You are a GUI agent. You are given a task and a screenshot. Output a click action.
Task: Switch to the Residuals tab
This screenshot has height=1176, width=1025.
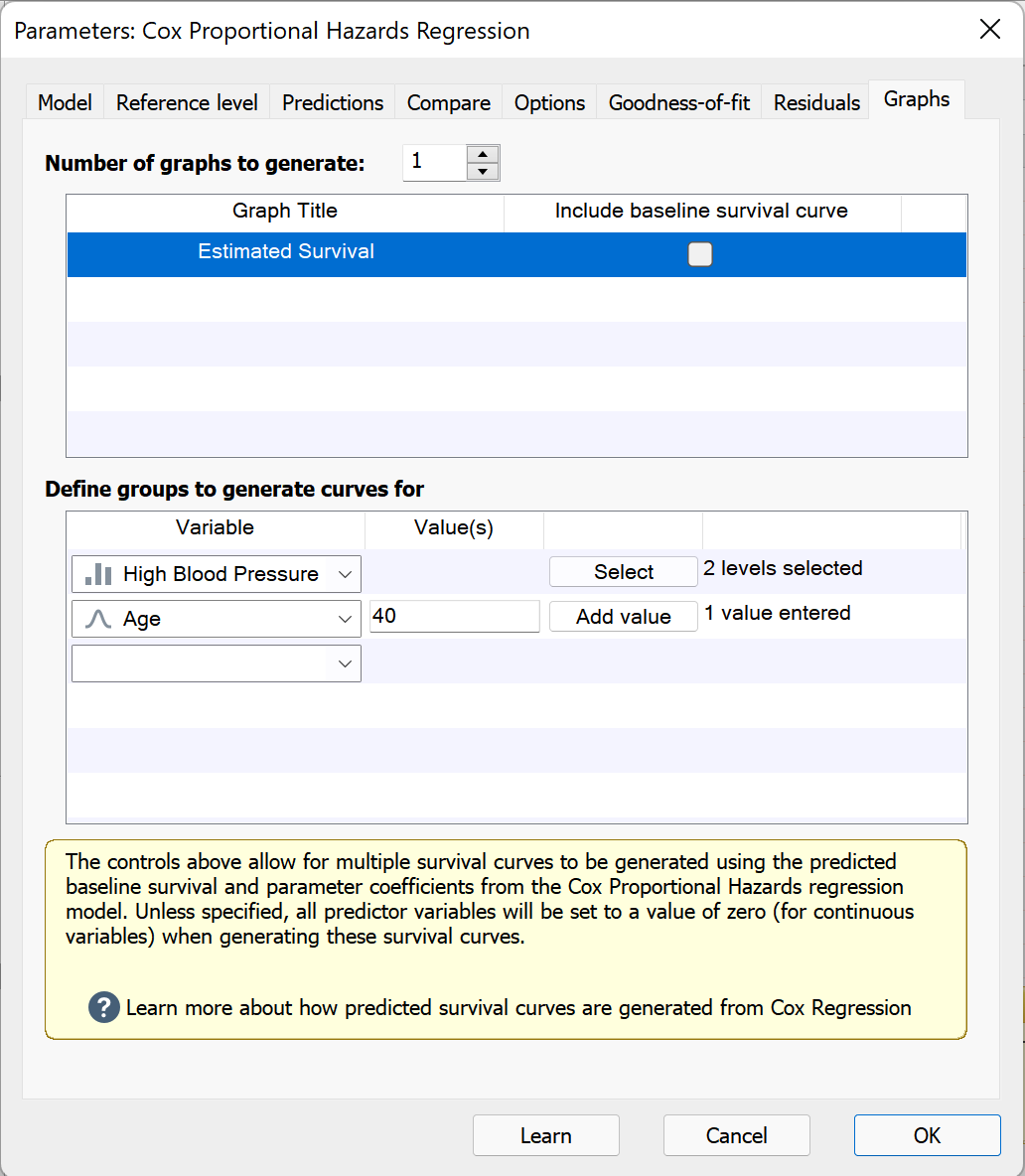(x=816, y=103)
